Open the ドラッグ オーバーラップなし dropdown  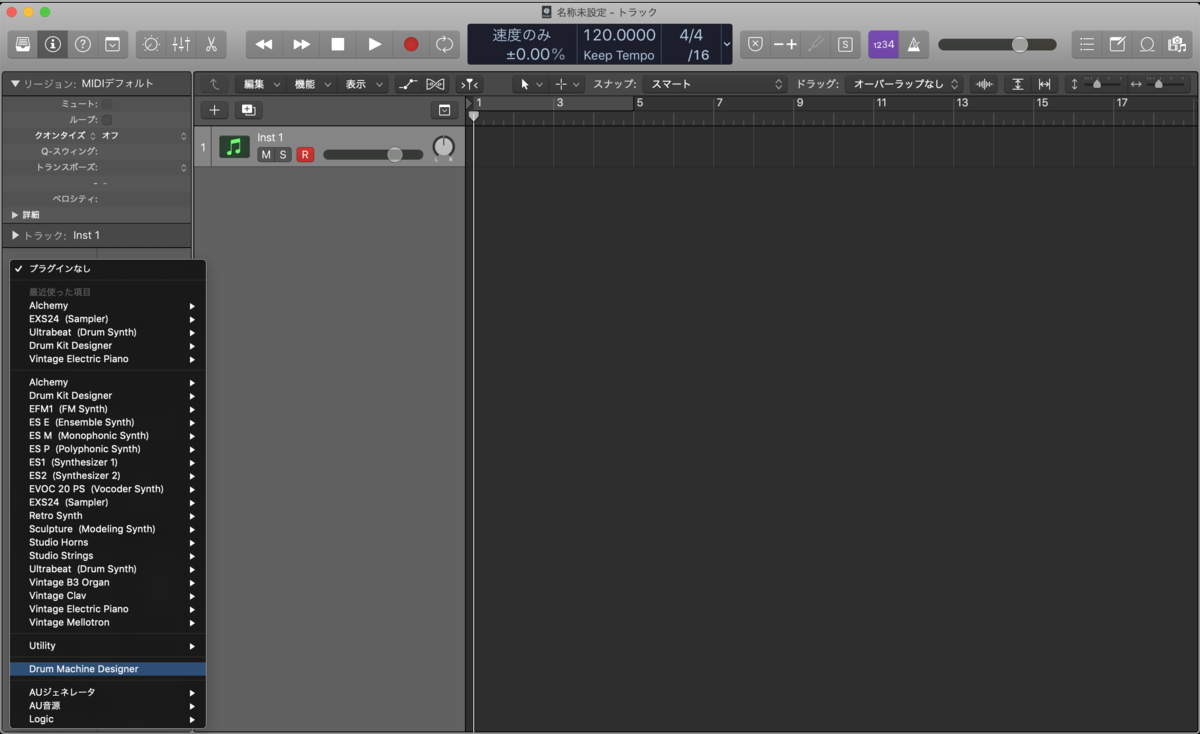(x=904, y=84)
